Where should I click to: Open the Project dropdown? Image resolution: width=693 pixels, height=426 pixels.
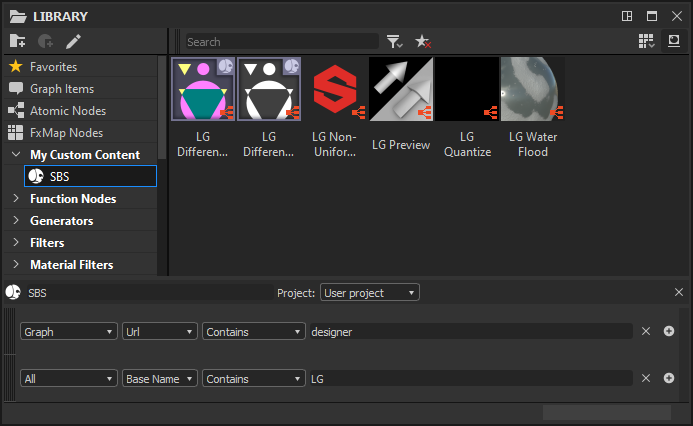[369, 293]
